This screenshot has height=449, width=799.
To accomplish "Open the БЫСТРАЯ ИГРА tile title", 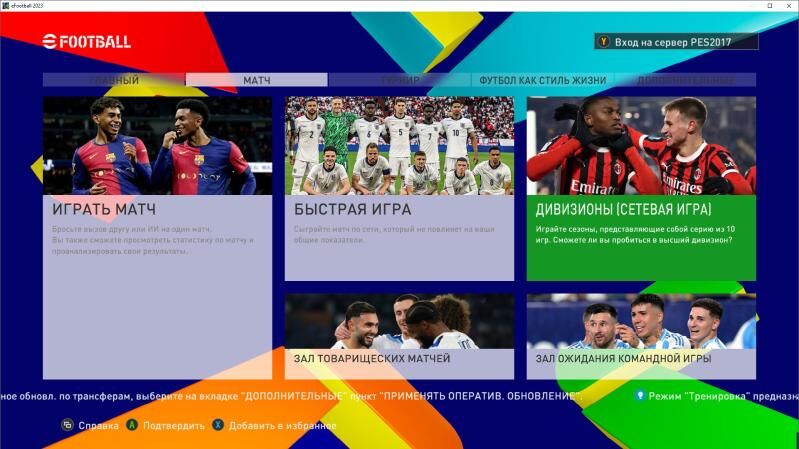I will click(x=352, y=209).
